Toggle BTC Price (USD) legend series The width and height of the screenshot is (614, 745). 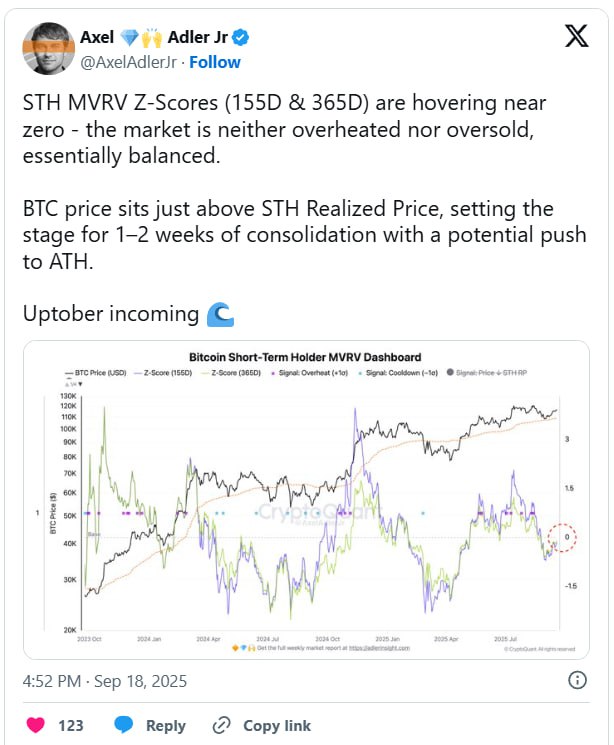click(96, 373)
